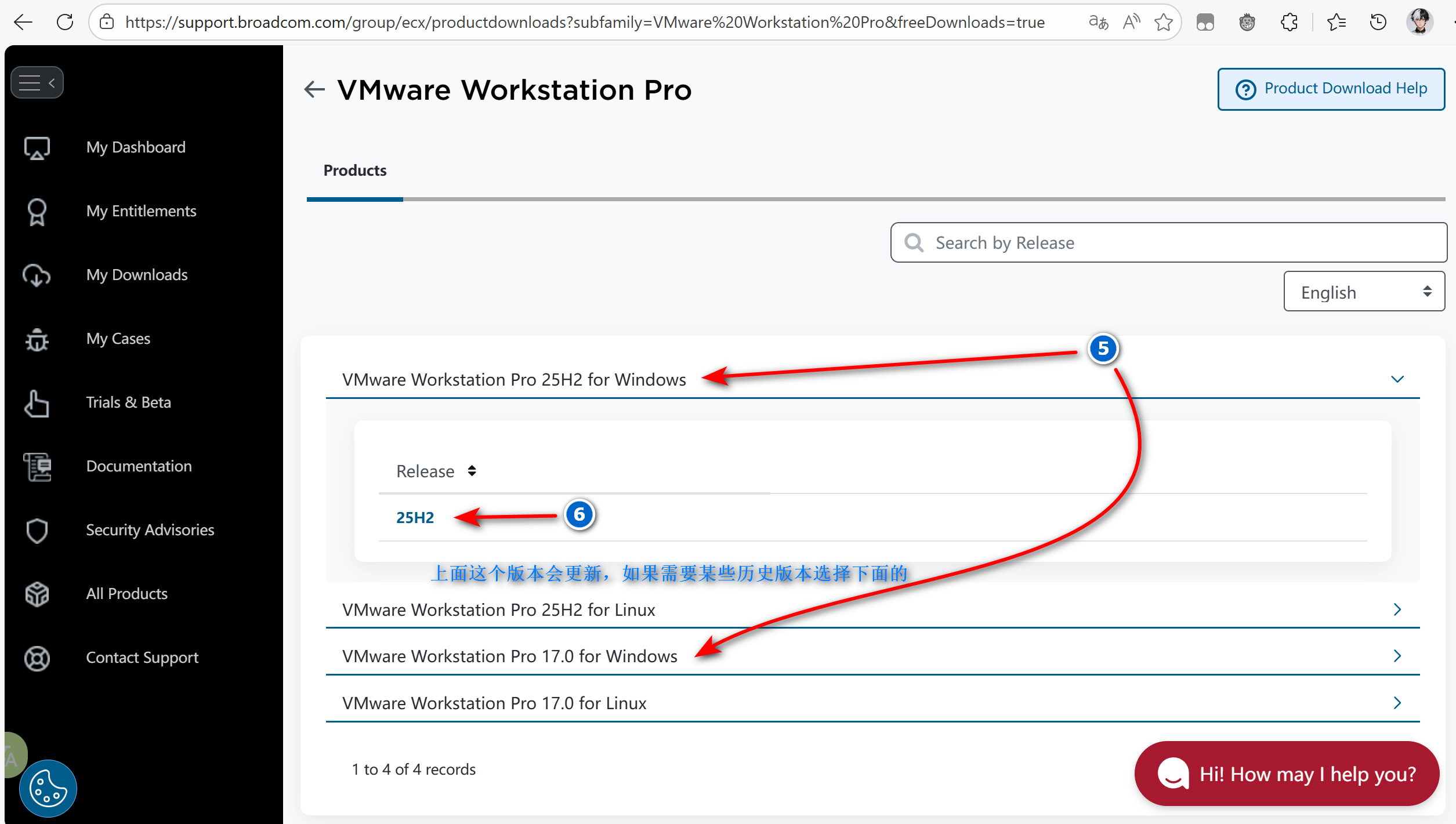Image resolution: width=1456 pixels, height=824 pixels.
Task: Select the Products tab
Action: (354, 170)
